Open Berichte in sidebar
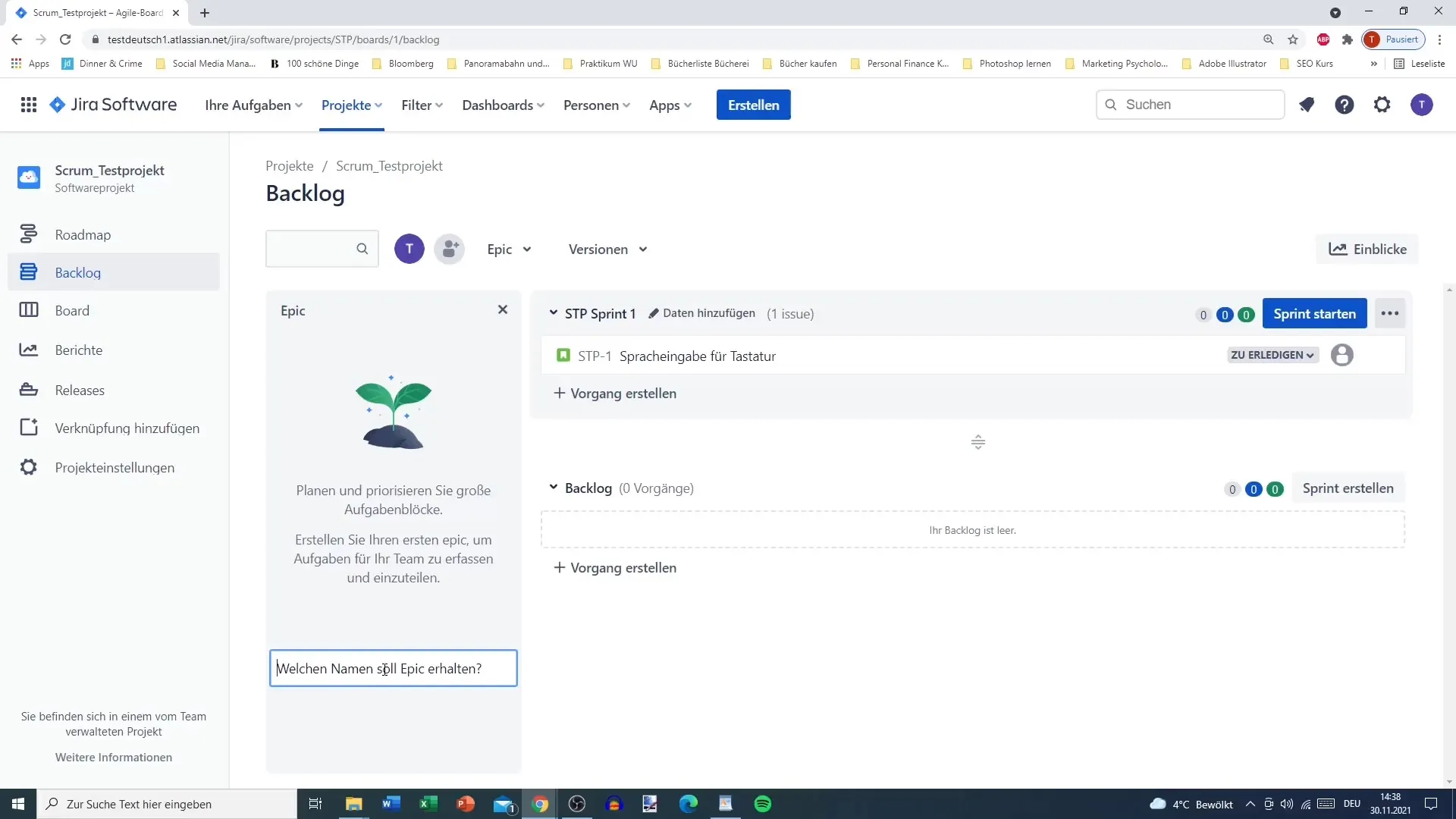The height and width of the screenshot is (819, 1456). [x=114, y=350]
